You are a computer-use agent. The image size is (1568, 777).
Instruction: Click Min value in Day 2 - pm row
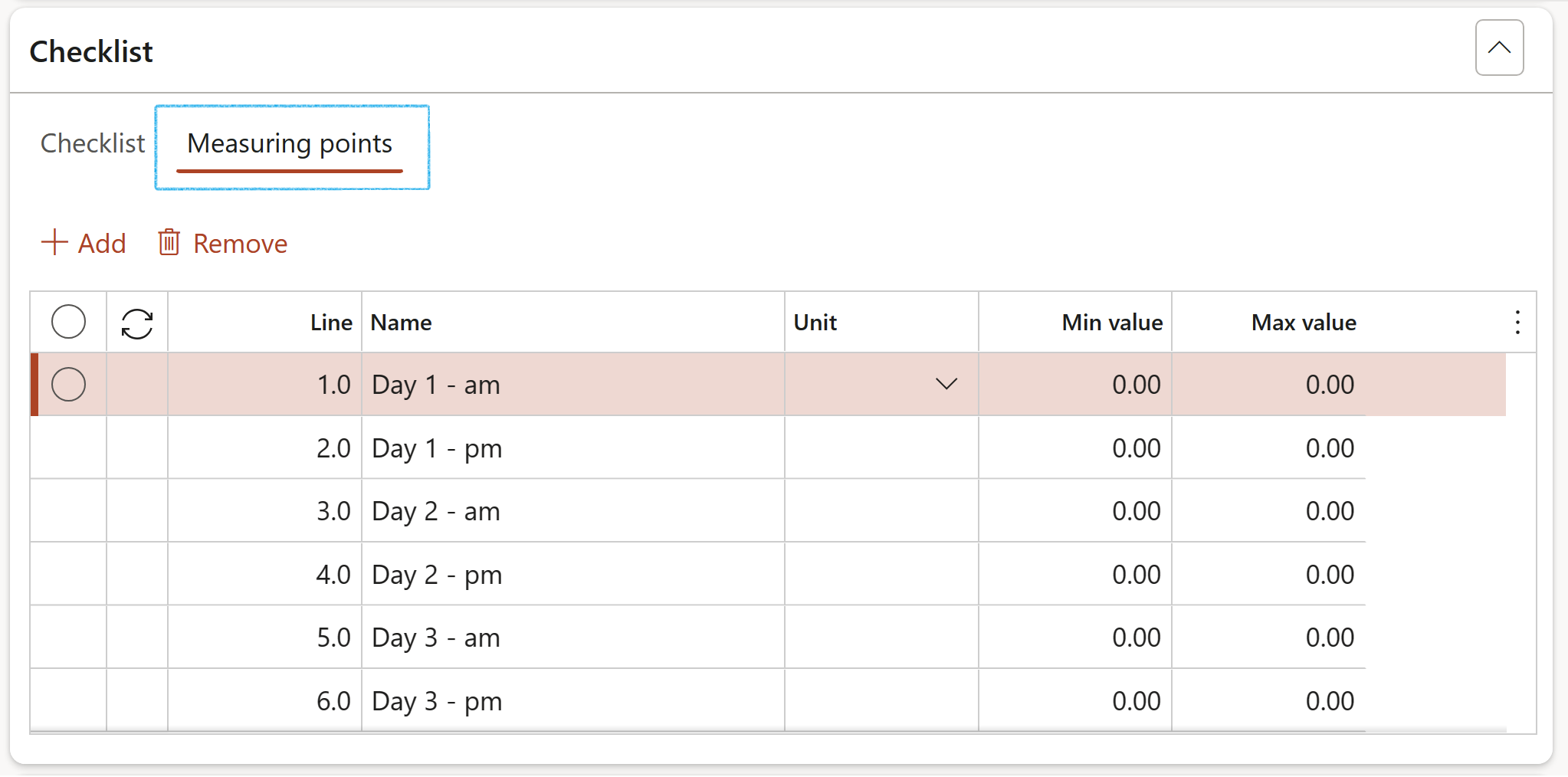[x=1075, y=575]
